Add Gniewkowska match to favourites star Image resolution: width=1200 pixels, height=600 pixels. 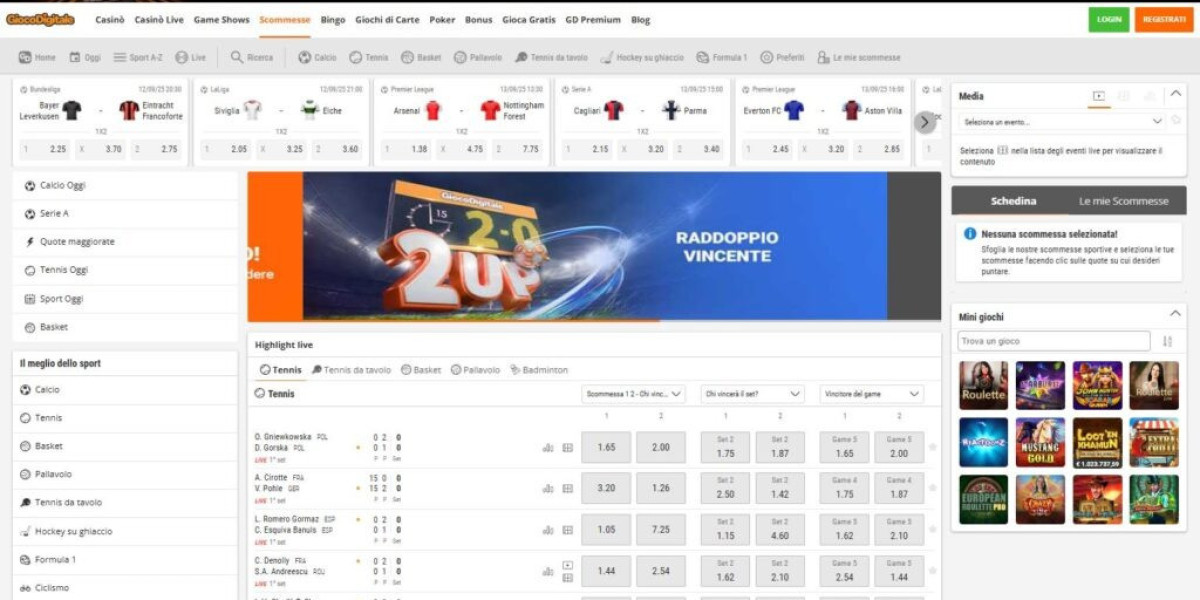pyautogui.click(x=933, y=447)
